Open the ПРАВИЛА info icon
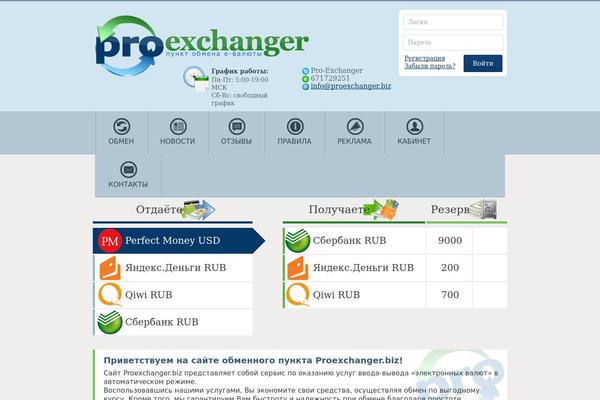Viewport: 600px width, 400px height. pos(295,126)
